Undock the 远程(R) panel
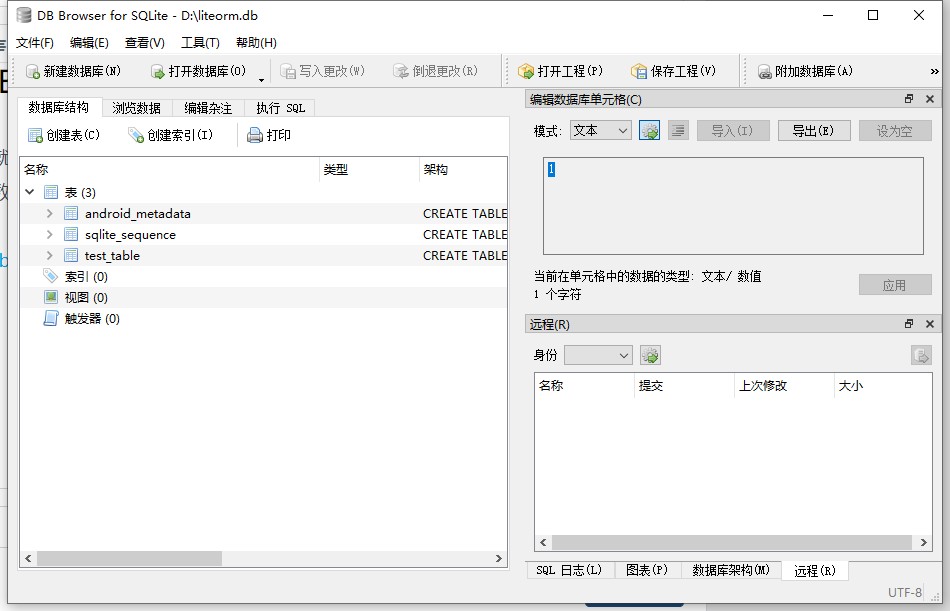The width and height of the screenshot is (950, 611). [x=909, y=324]
